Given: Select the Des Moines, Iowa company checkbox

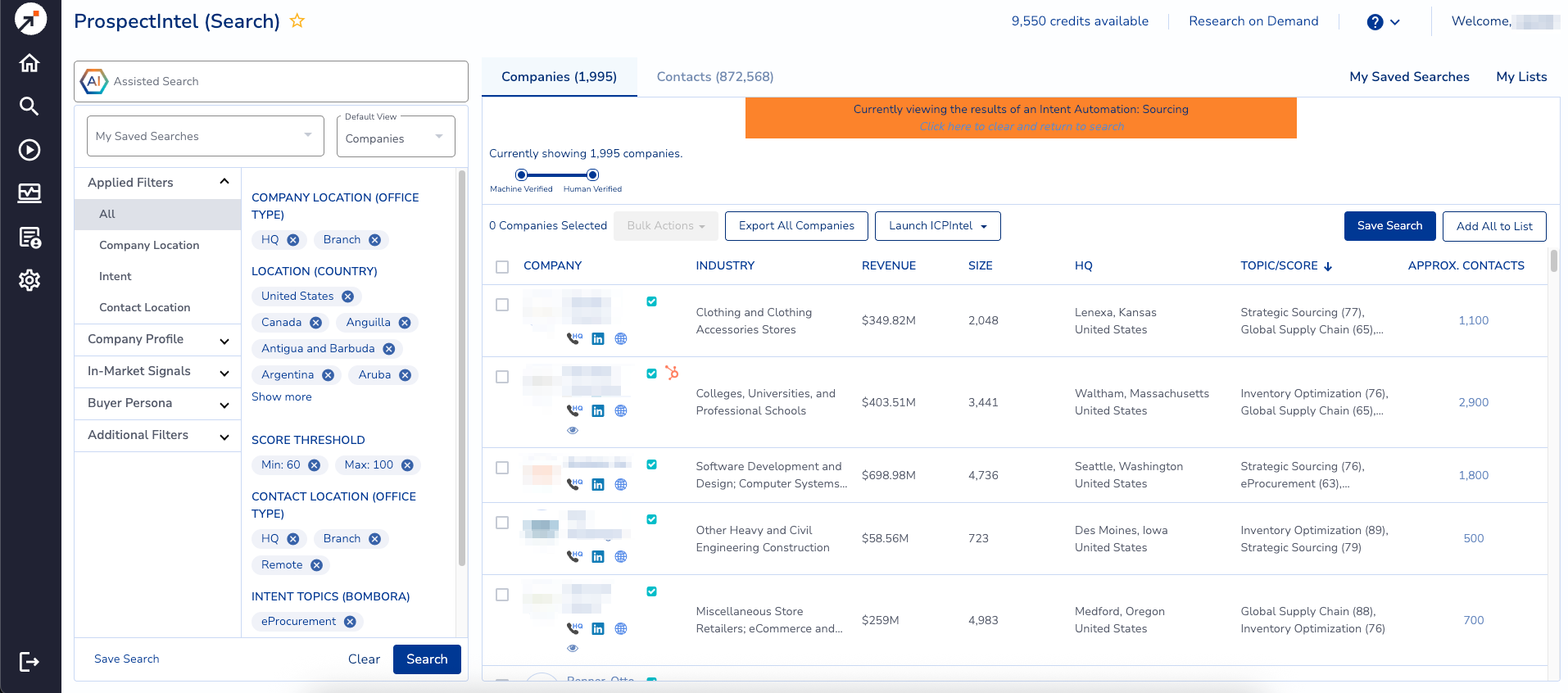Looking at the screenshot, I should [x=502, y=523].
